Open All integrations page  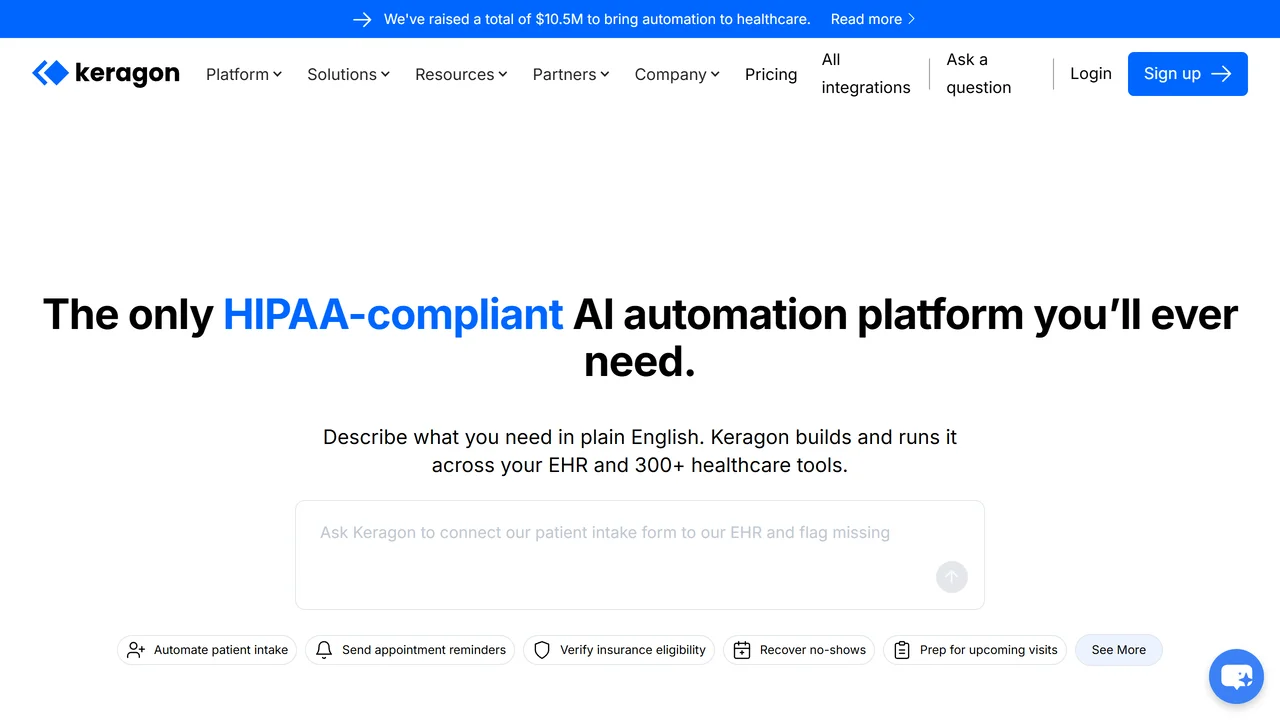tap(866, 74)
